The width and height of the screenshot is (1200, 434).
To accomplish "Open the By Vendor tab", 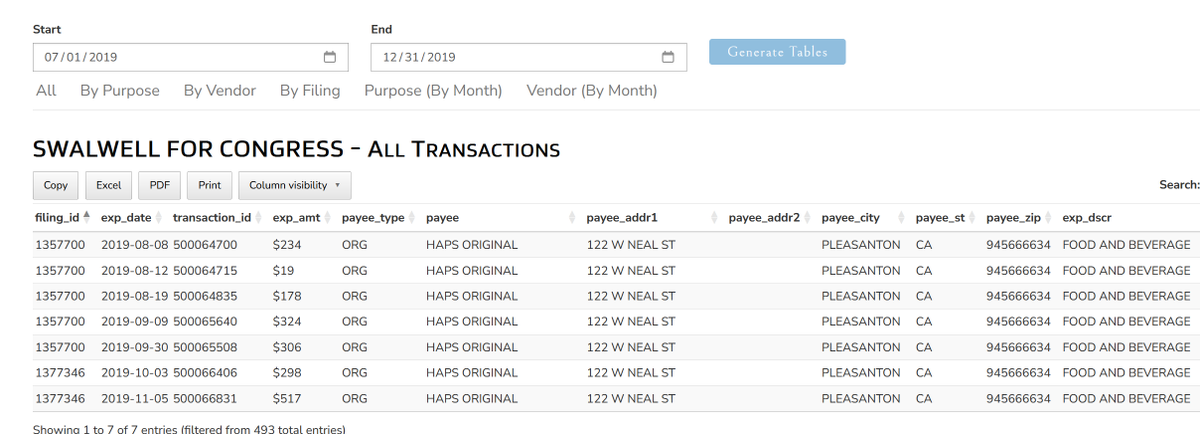I will [x=220, y=90].
